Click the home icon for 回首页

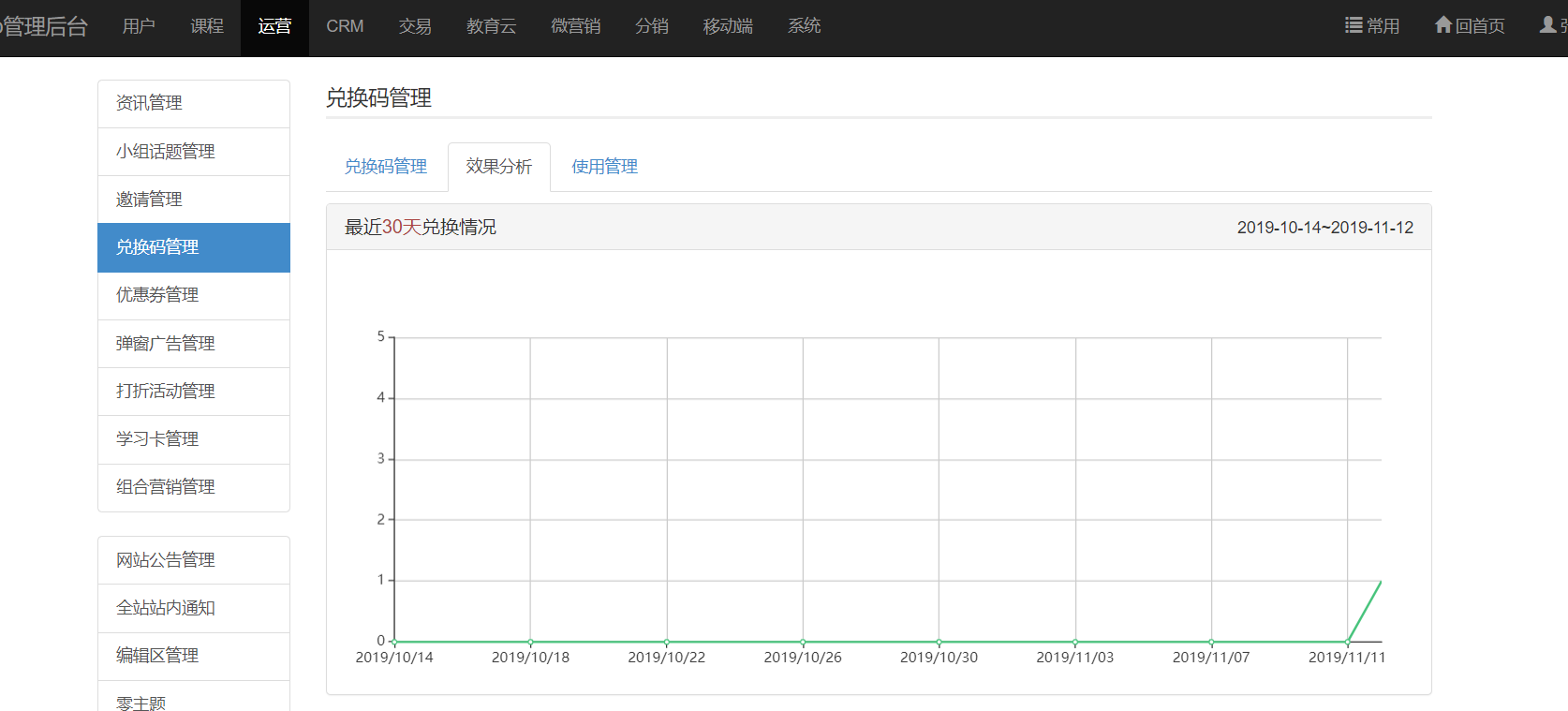click(x=1443, y=25)
